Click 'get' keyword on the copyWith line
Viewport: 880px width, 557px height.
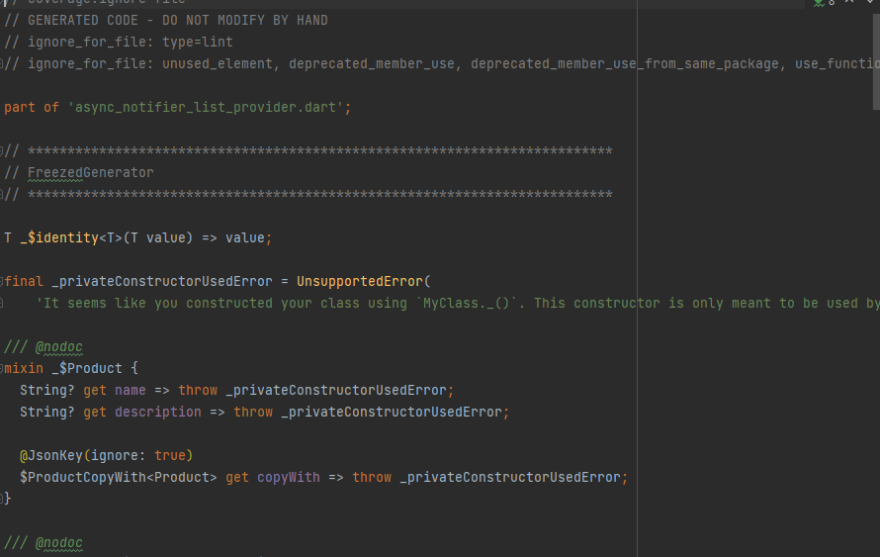237,477
